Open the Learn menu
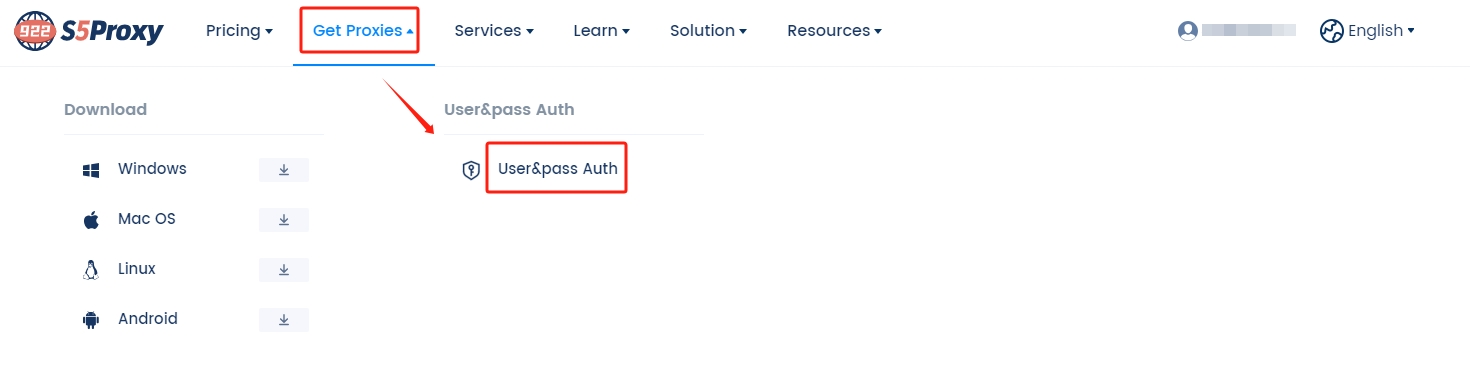 coord(601,31)
